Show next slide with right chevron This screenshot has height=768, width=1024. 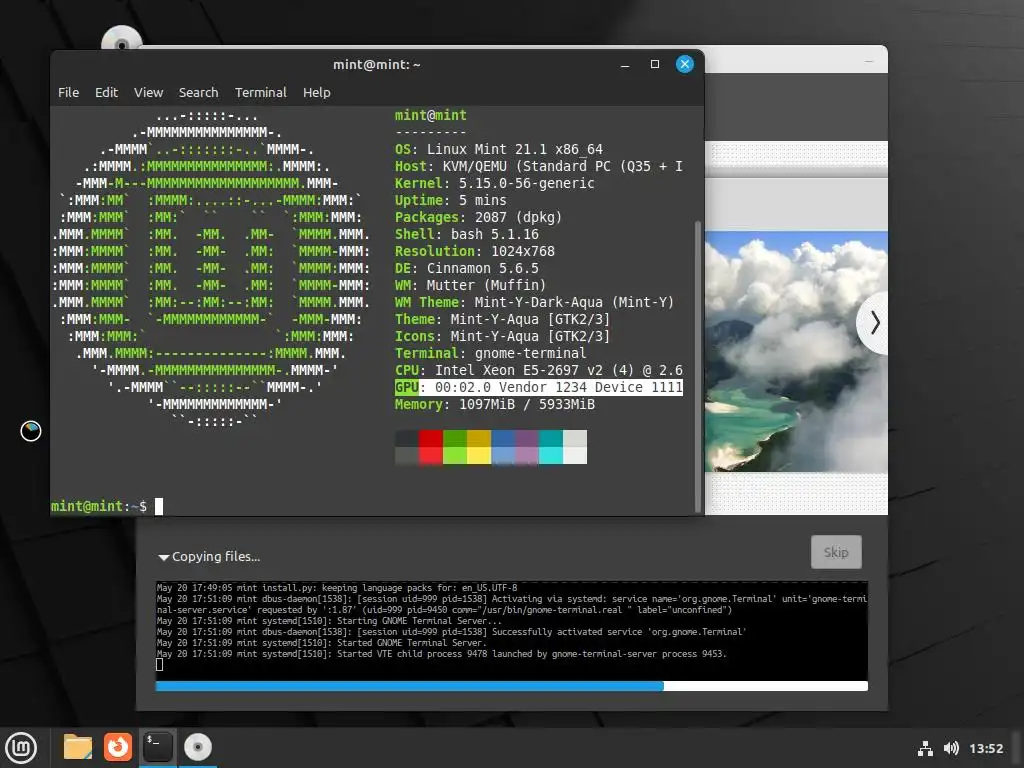click(x=874, y=323)
